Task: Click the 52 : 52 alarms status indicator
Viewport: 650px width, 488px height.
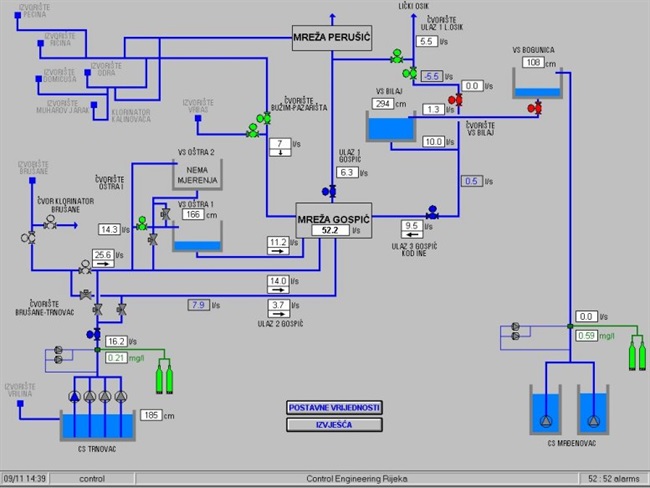Action: coord(614,479)
